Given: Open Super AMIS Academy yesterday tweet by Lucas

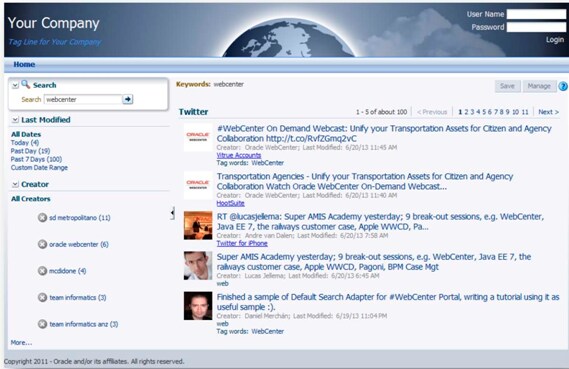Looking at the screenshot, I should 374,262.
